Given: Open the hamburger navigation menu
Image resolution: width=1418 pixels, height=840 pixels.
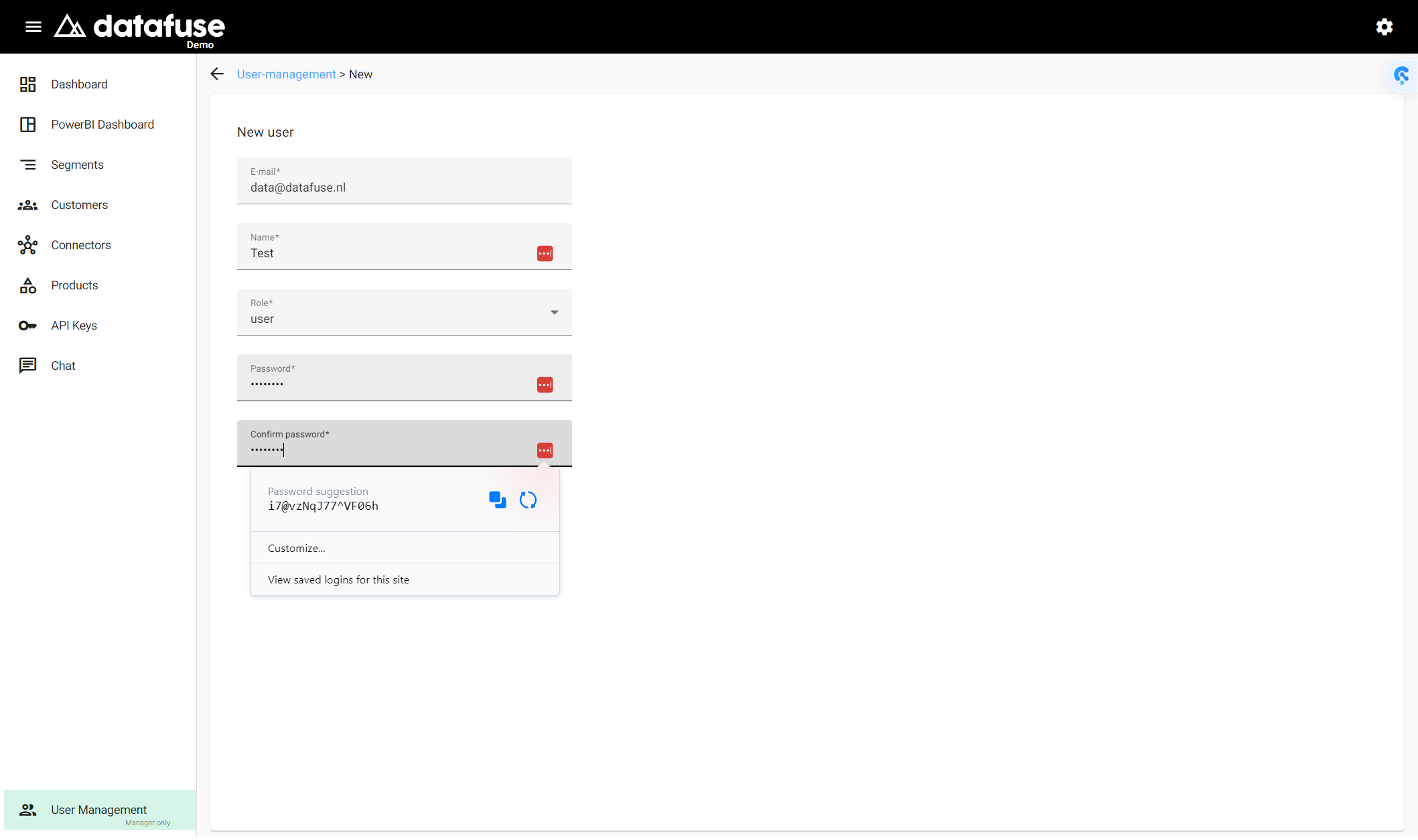Looking at the screenshot, I should [x=33, y=27].
